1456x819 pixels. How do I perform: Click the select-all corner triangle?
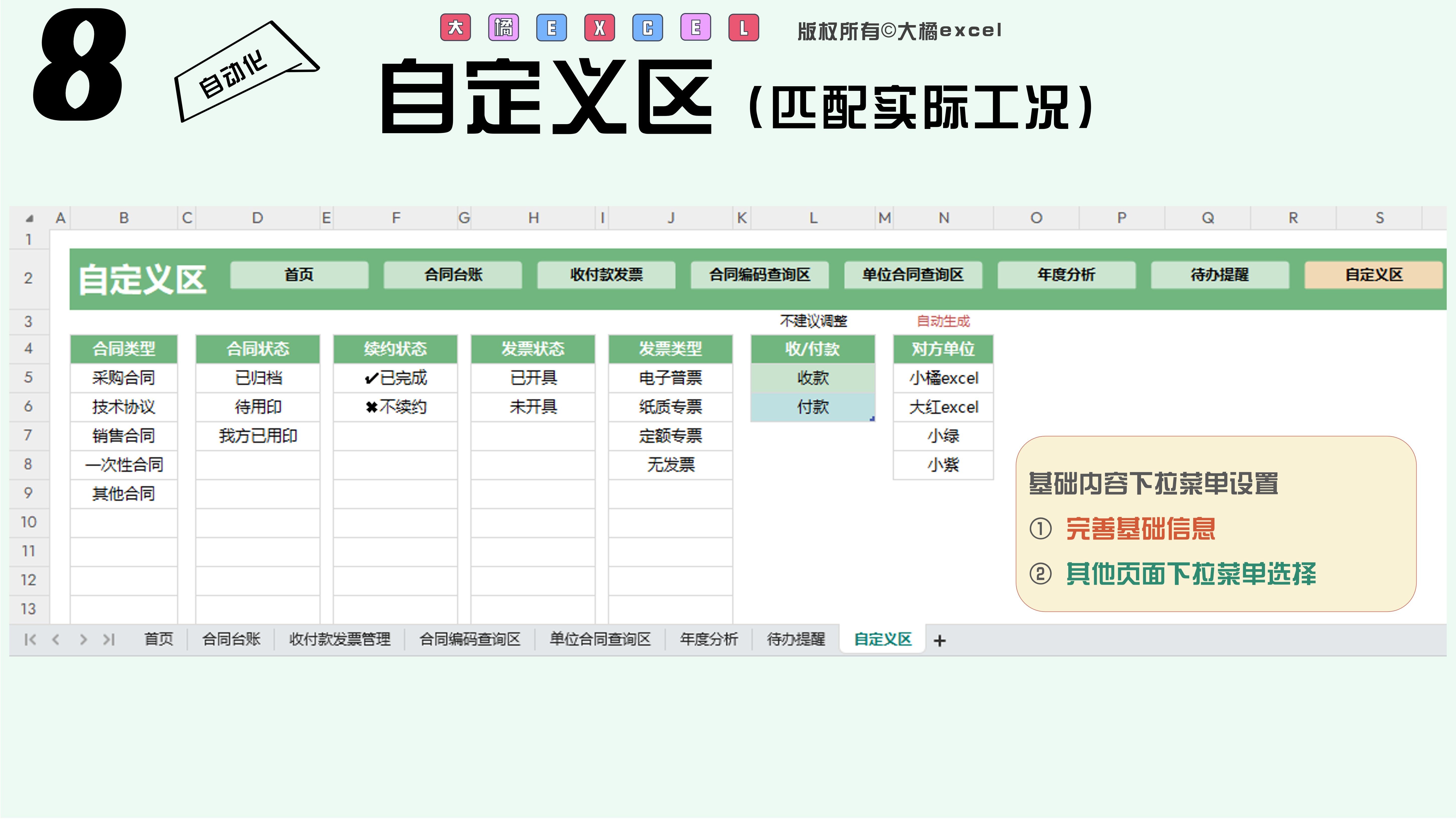(29, 218)
